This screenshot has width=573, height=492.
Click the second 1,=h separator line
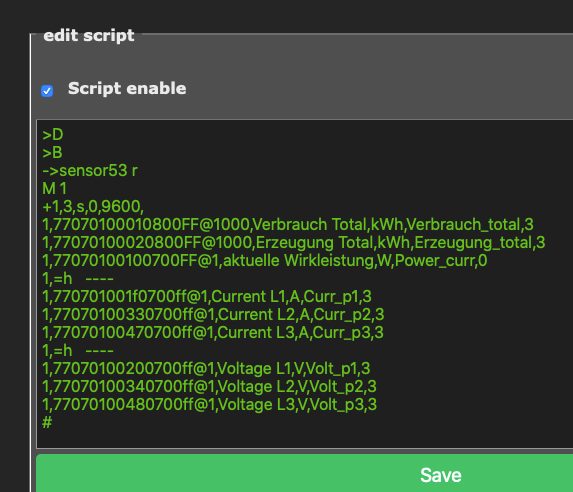point(78,351)
